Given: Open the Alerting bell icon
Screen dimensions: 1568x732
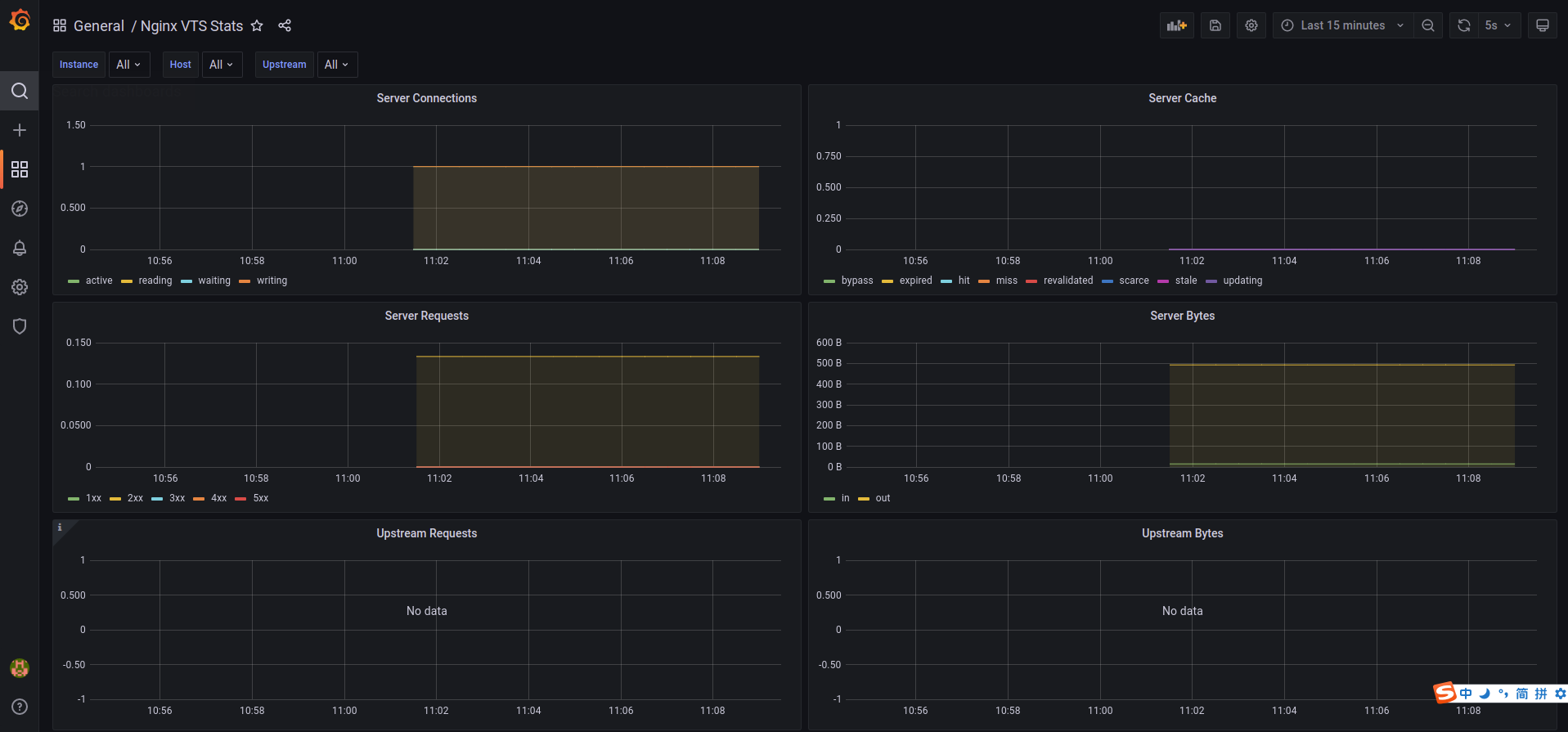Looking at the screenshot, I should tap(20, 248).
